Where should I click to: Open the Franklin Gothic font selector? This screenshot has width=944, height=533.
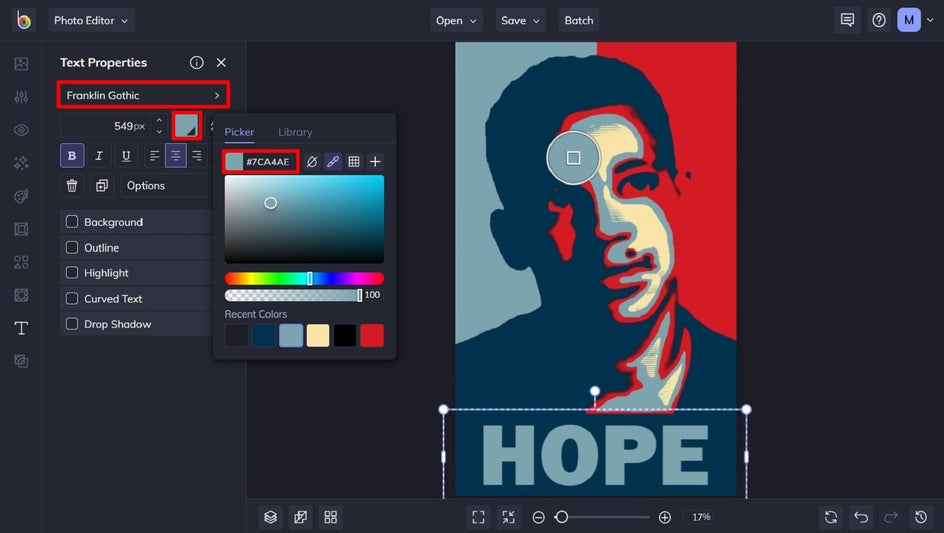tap(143, 95)
